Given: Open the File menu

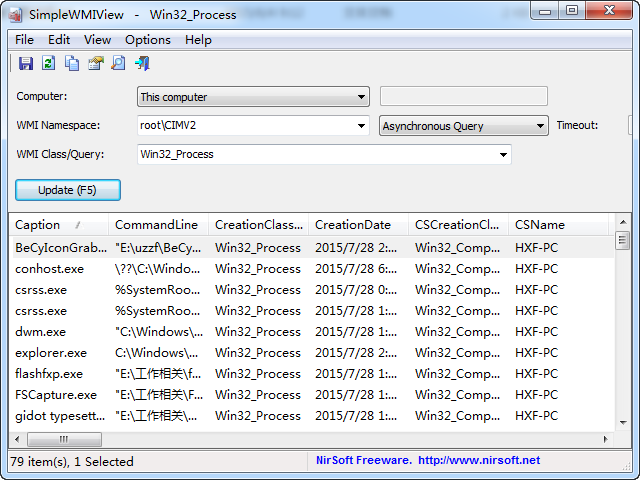Looking at the screenshot, I should [24, 40].
